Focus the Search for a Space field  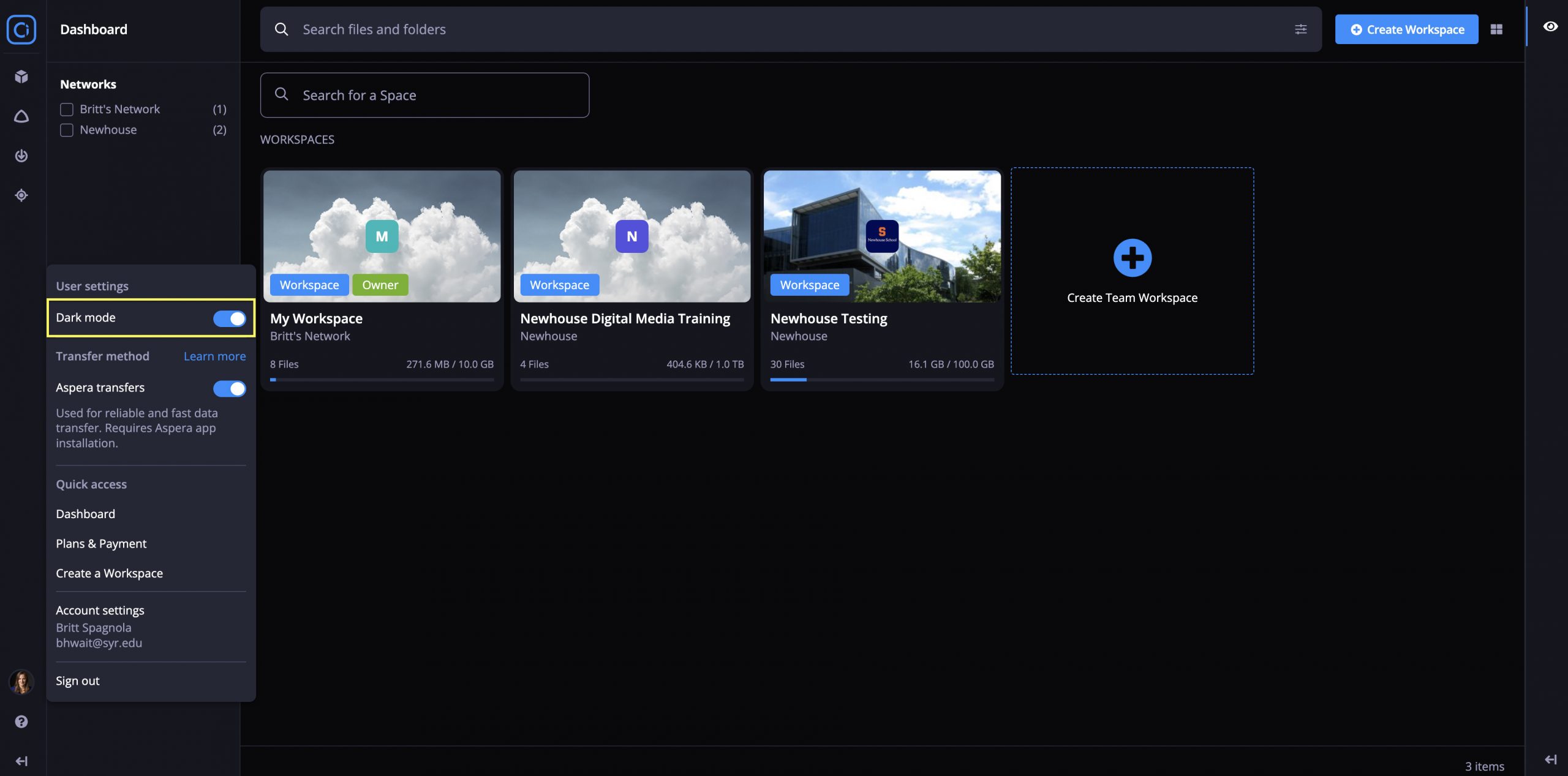point(424,95)
